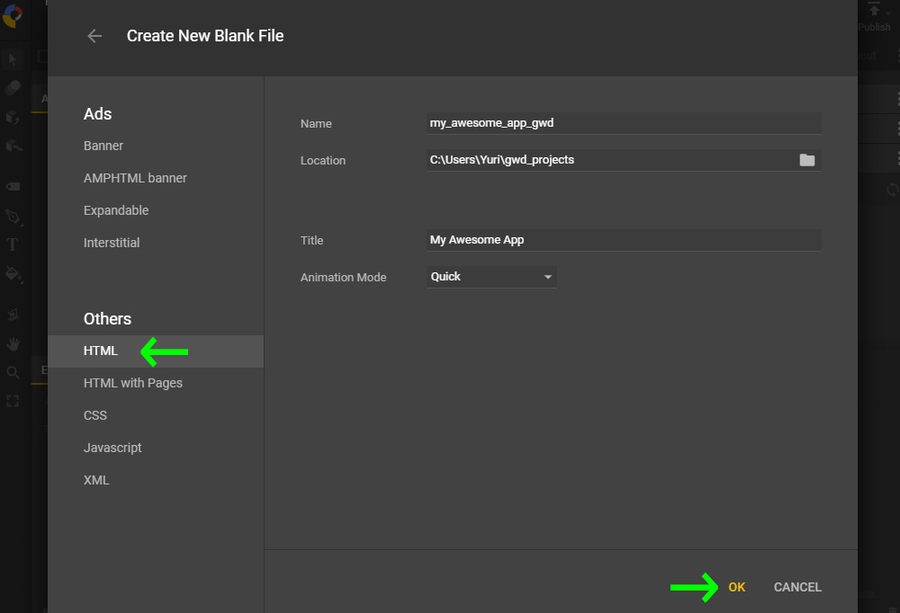Select the Paint Bucket fill tool
Screen dimensions: 900x613
tap(13, 273)
